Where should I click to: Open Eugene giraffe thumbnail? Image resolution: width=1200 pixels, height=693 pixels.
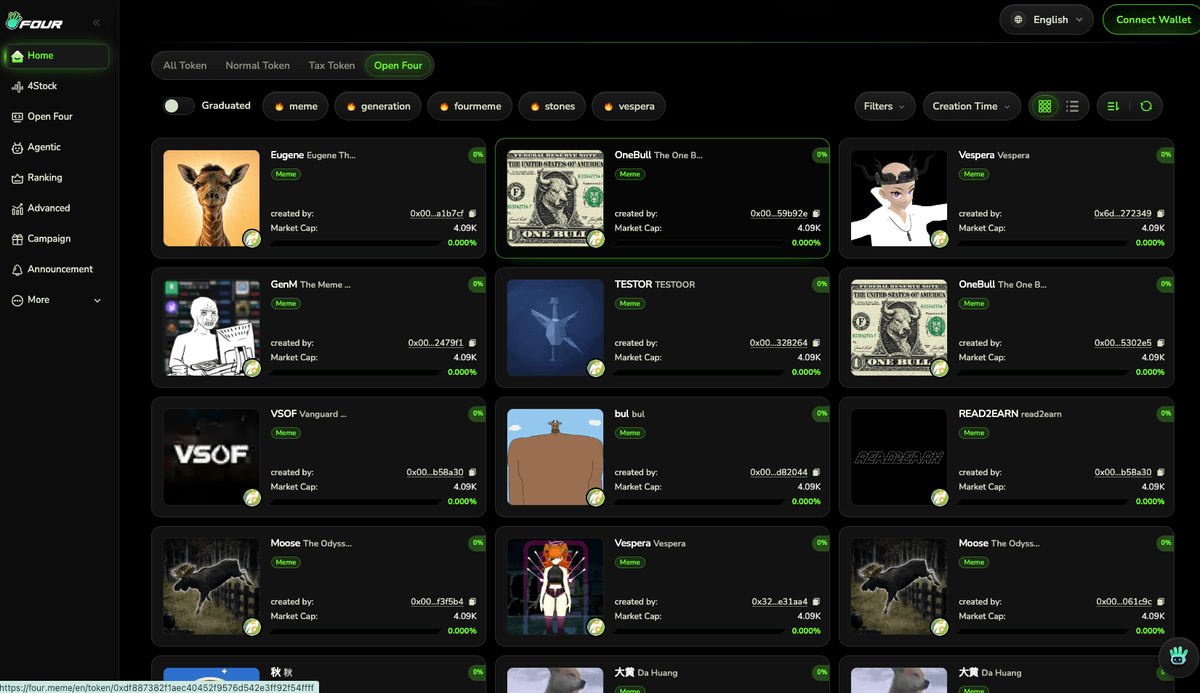(x=211, y=198)
